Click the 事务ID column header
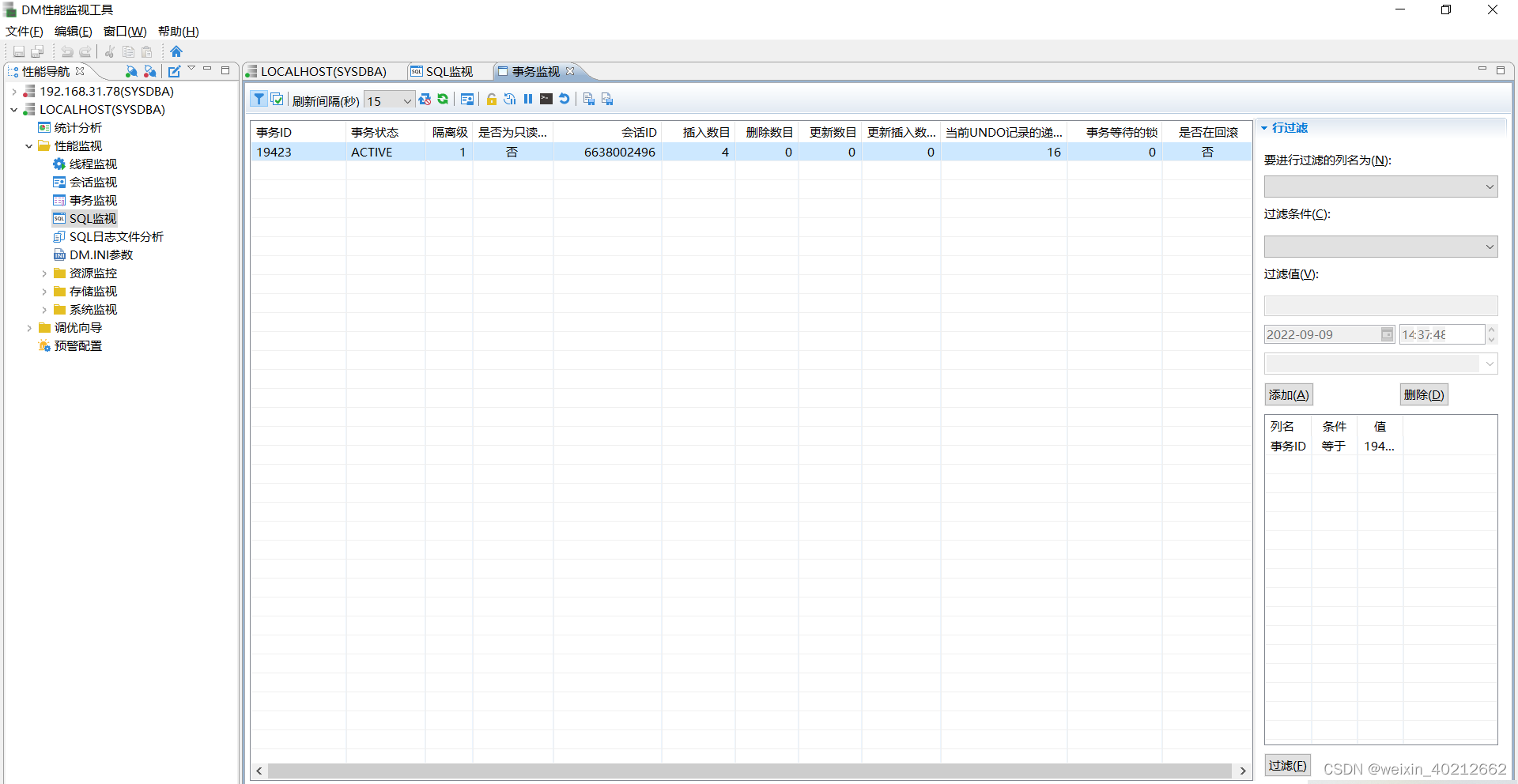The width and height of the screenshot is (1518, 784). [298, 132]
